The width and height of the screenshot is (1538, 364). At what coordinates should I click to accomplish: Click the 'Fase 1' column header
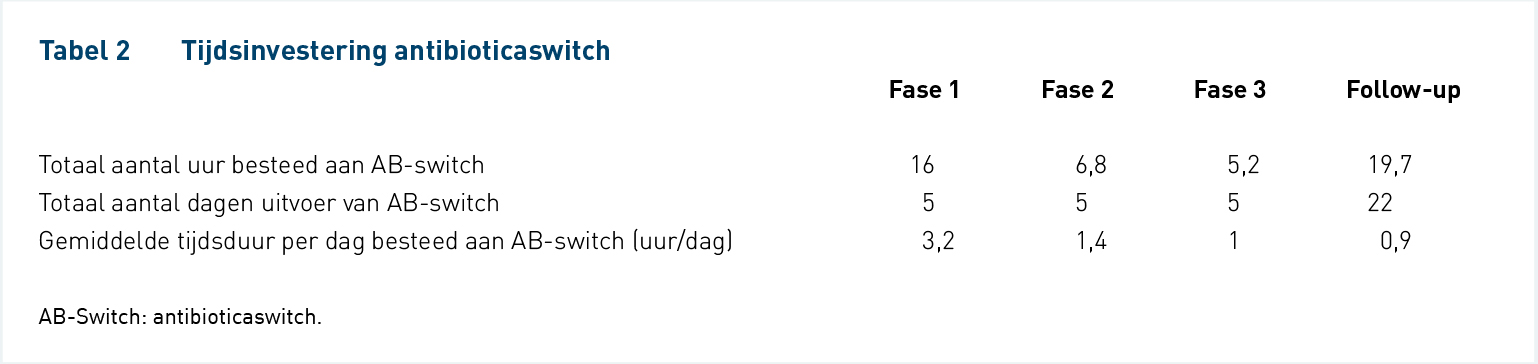[924, 90]
